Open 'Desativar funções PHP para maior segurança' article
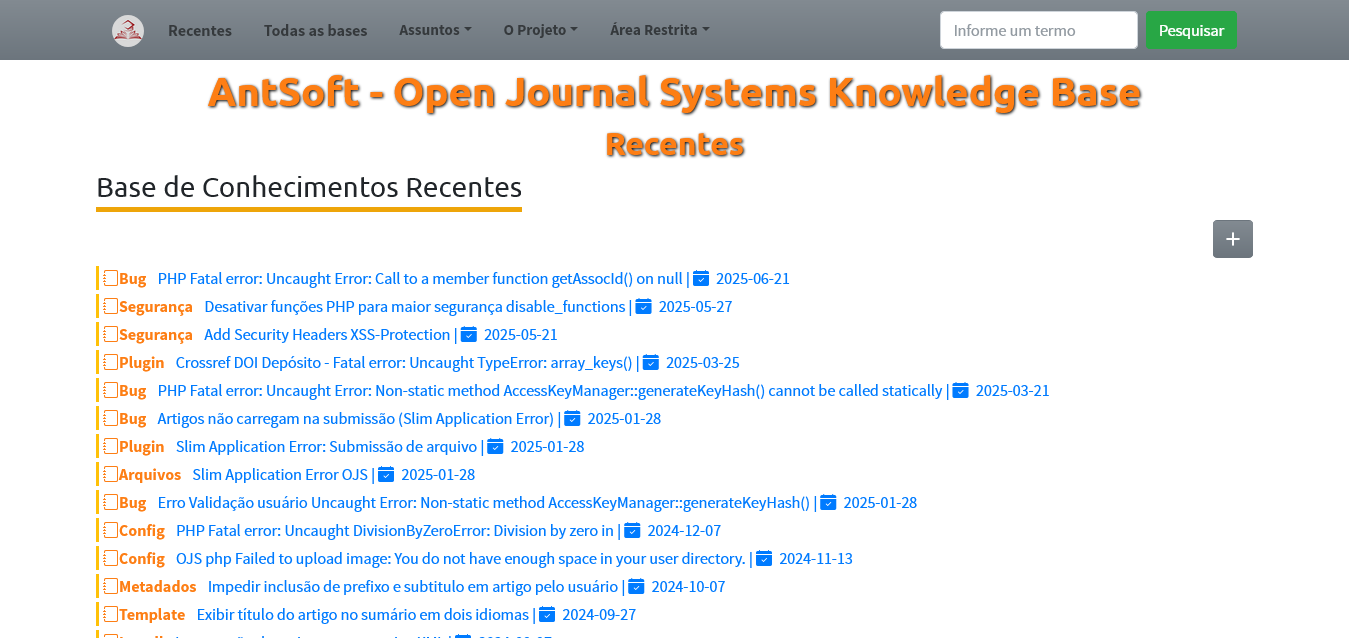The width and height of the screenshot is (1349, 638). point(415,306)
